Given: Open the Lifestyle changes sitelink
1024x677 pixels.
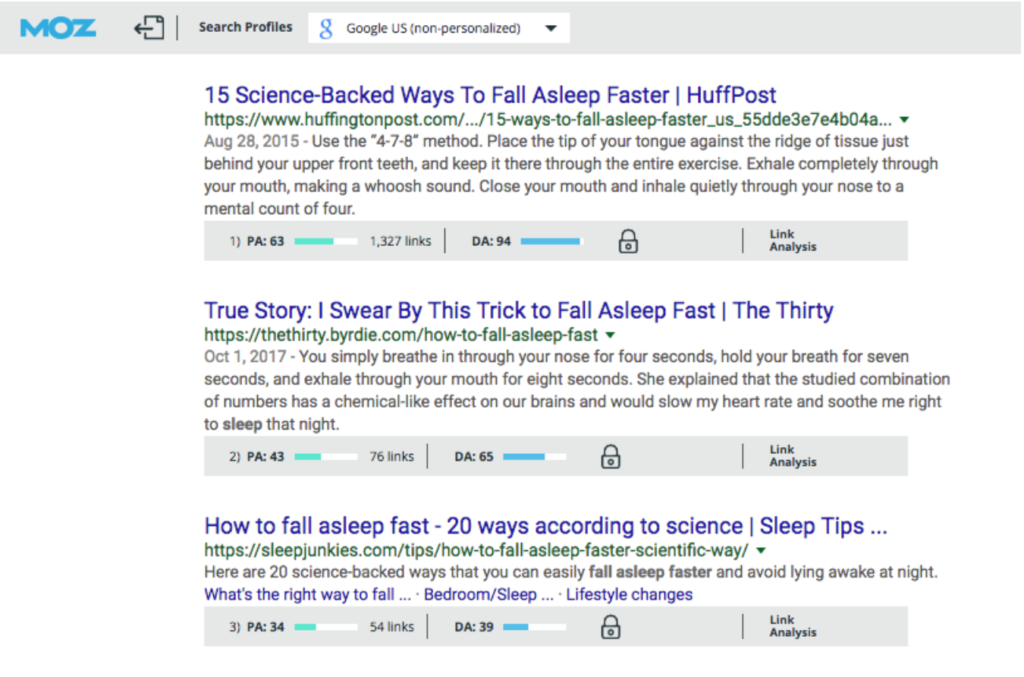Looking at the screenshot, I should 629,595.
